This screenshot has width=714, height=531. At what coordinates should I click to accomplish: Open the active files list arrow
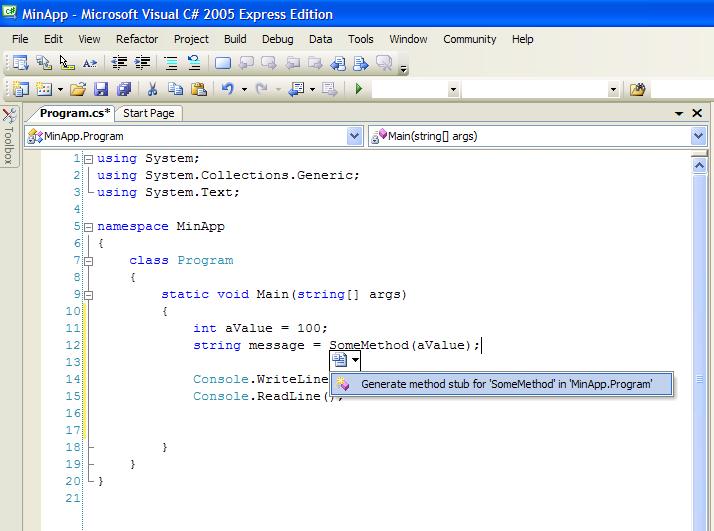(x=679, y=113)
